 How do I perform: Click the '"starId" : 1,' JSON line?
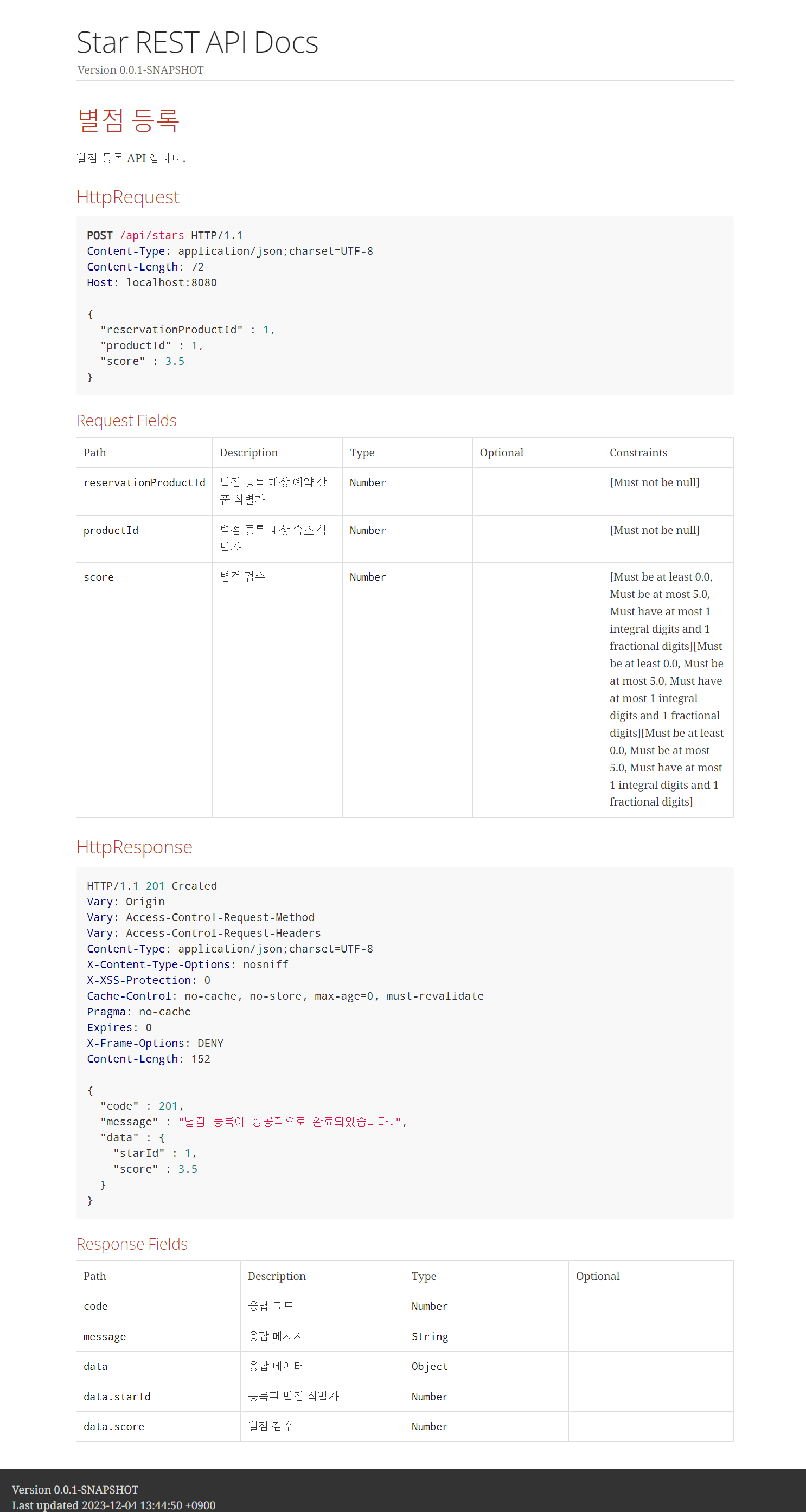click(x=155, y=1153)
